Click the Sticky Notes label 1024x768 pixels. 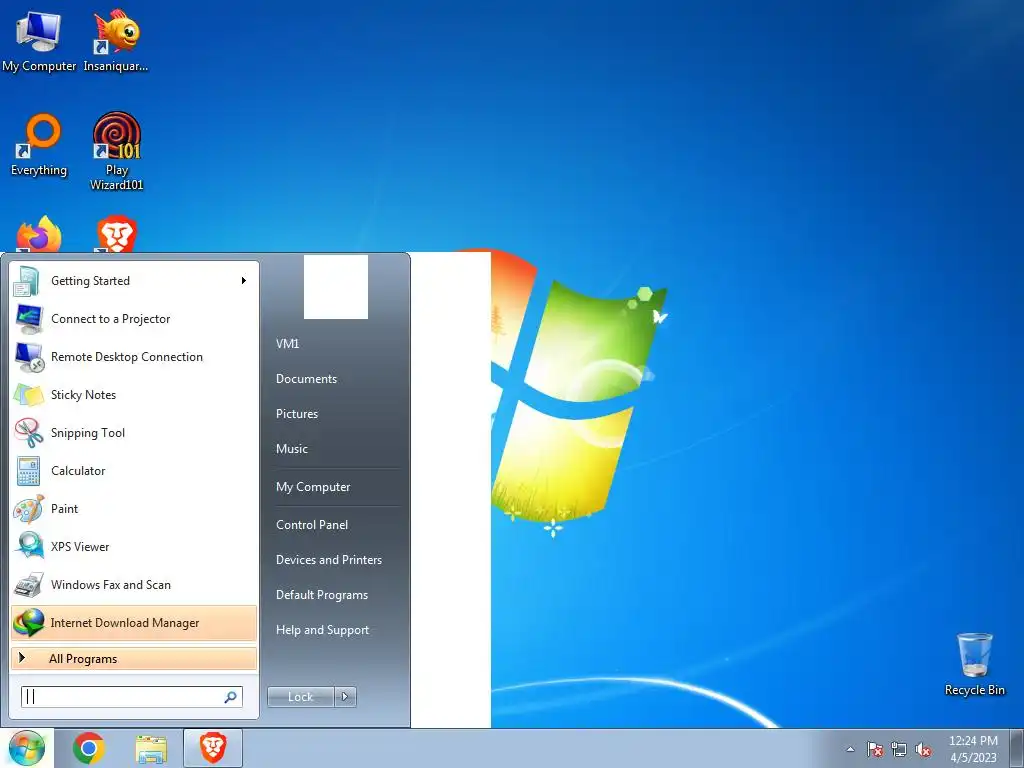tap(84, 395)
